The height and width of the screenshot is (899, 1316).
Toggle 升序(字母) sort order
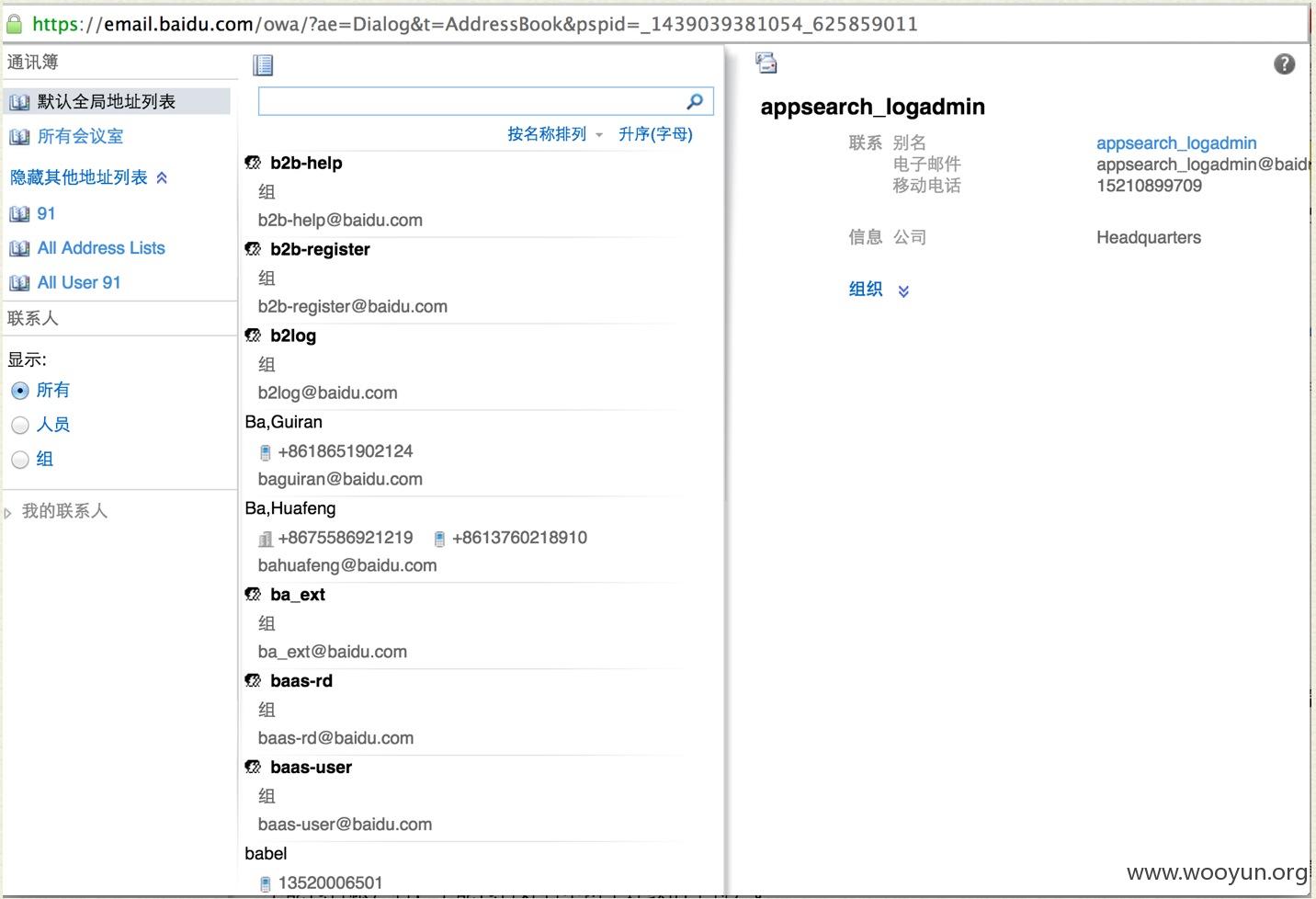pos(655,134)
